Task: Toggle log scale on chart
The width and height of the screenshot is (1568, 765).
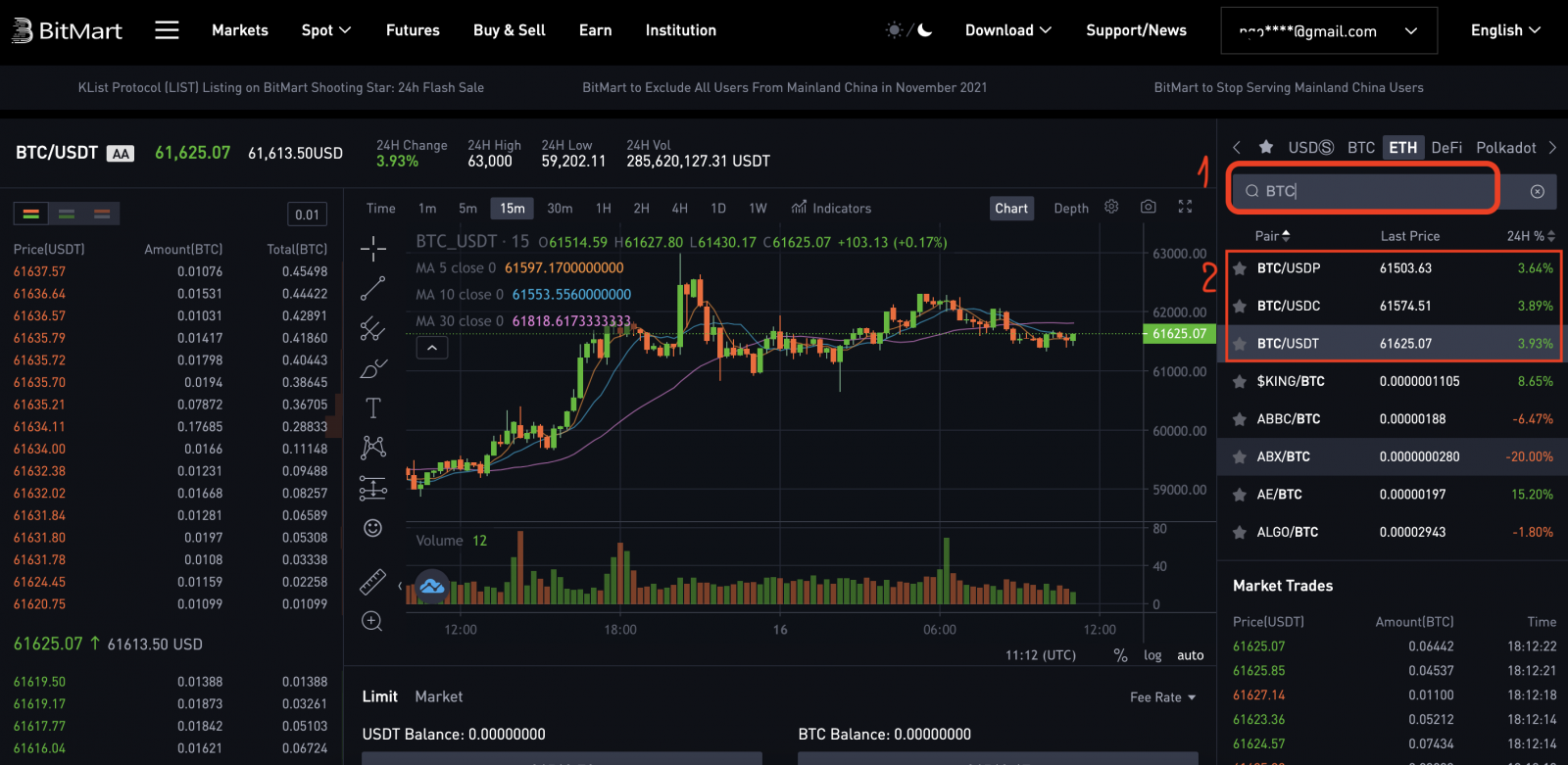Action: click(1152, 655)
